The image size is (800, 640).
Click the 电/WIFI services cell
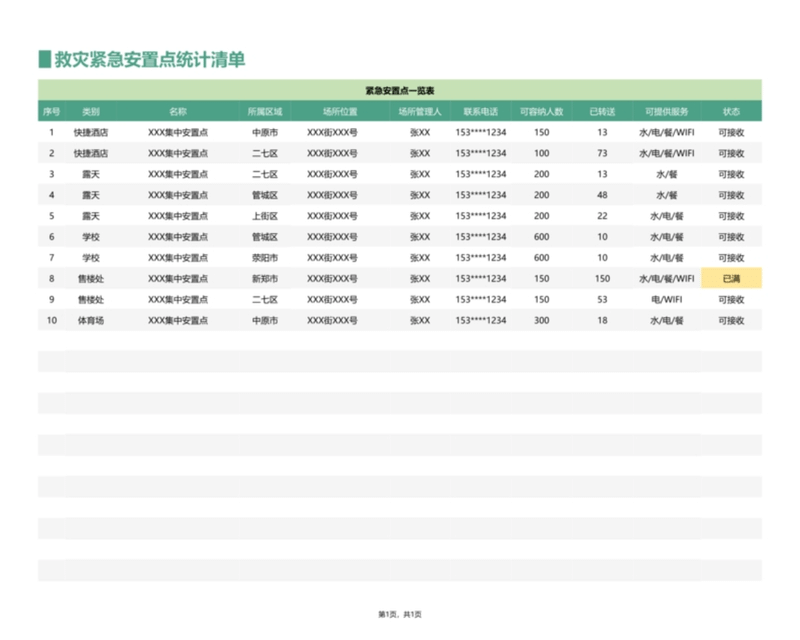(666, 300)
